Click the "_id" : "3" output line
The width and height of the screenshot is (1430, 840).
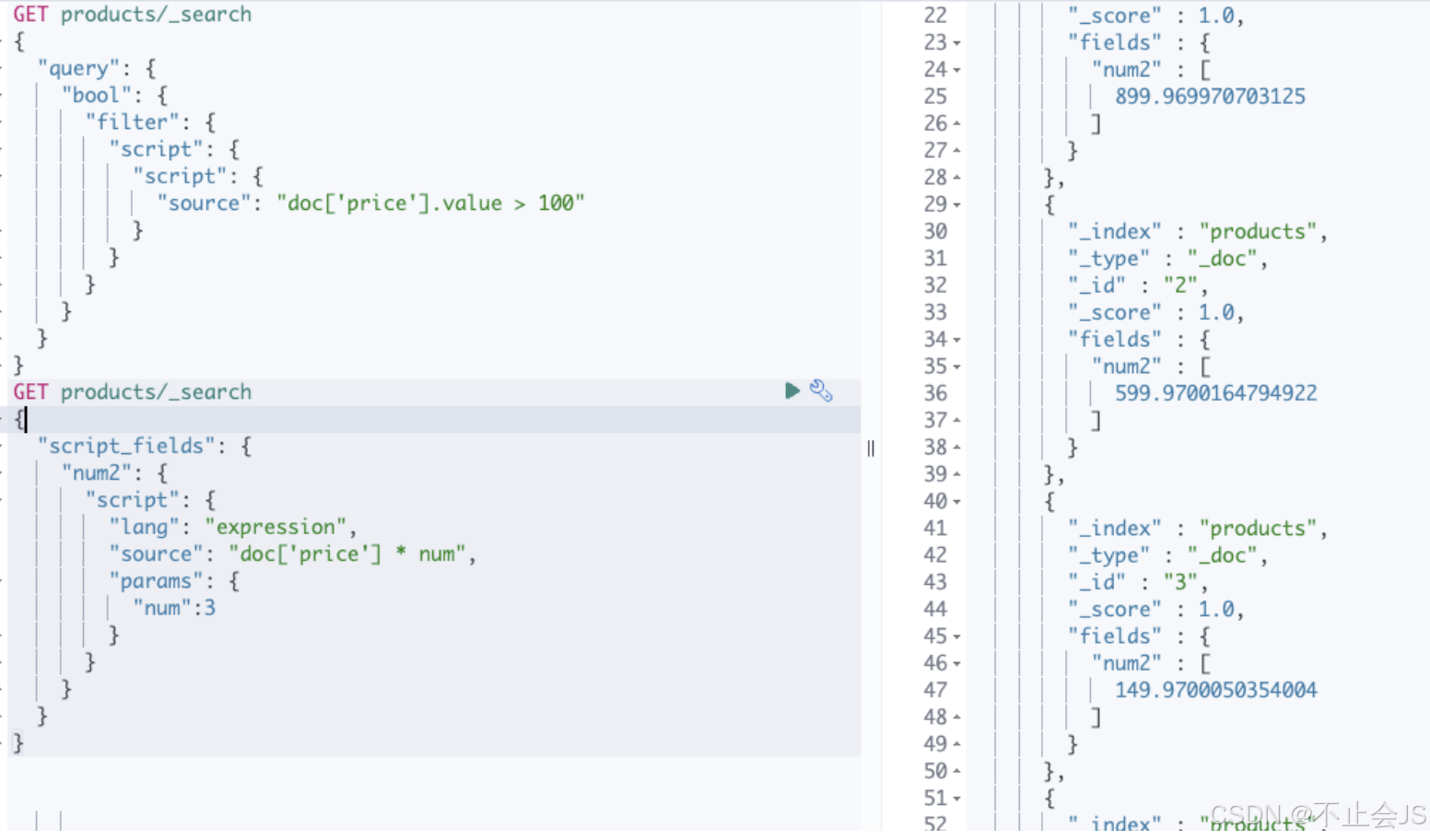coord(1137,582)
